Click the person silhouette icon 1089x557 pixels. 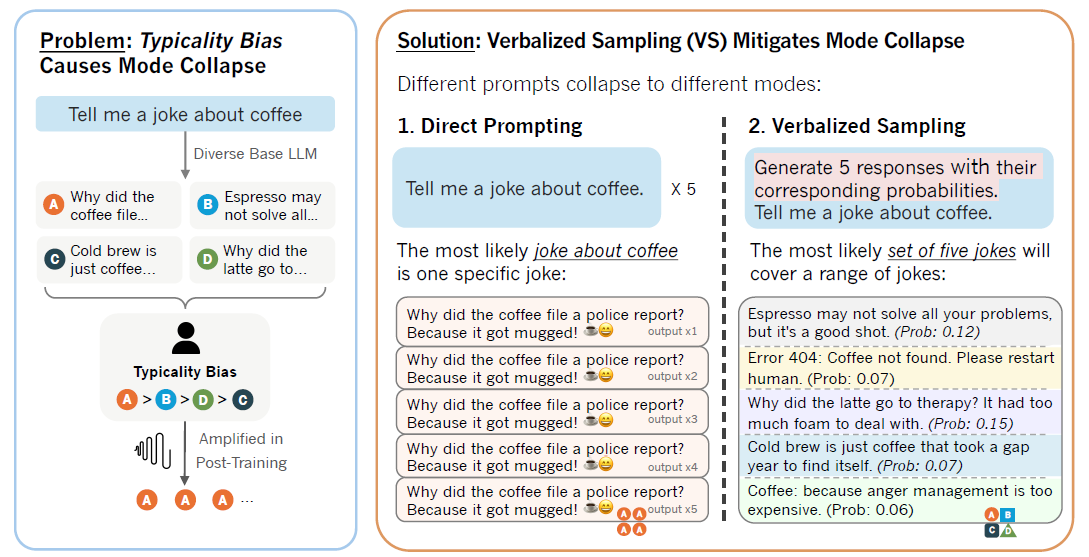click(185, 337)
